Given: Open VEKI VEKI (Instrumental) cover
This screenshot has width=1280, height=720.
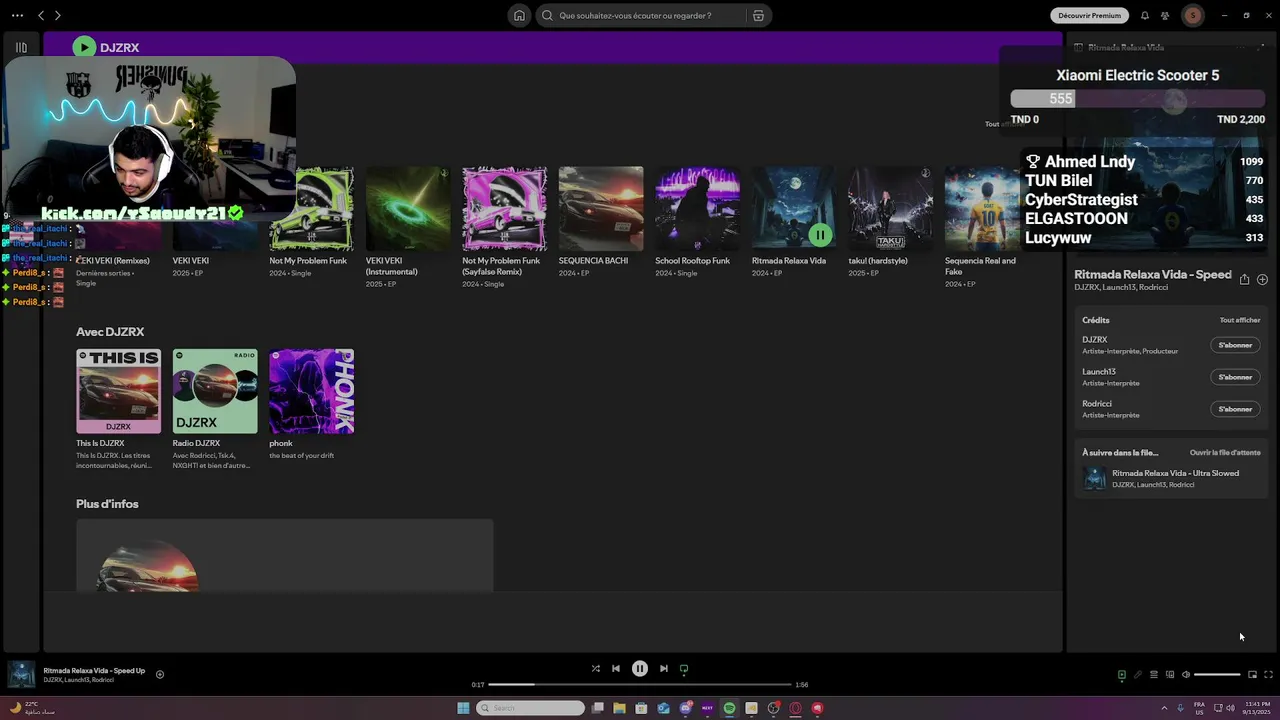Looking at the screenshot, I should (408, 209).
